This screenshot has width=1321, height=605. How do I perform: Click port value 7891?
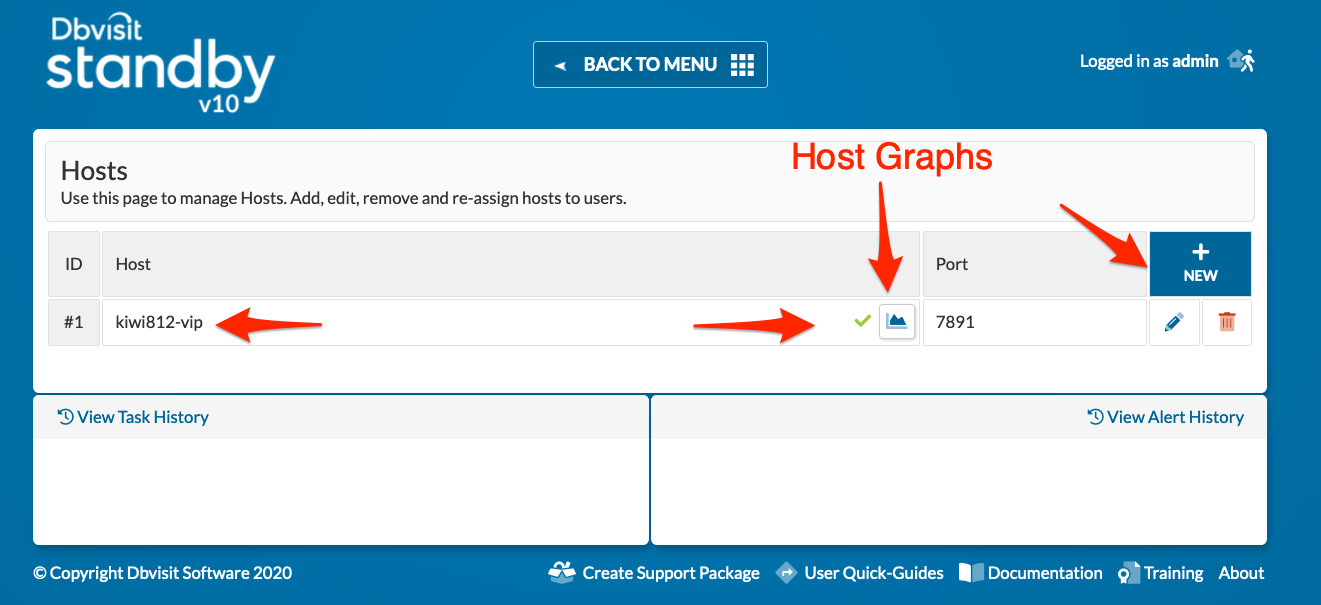point(955,322)
